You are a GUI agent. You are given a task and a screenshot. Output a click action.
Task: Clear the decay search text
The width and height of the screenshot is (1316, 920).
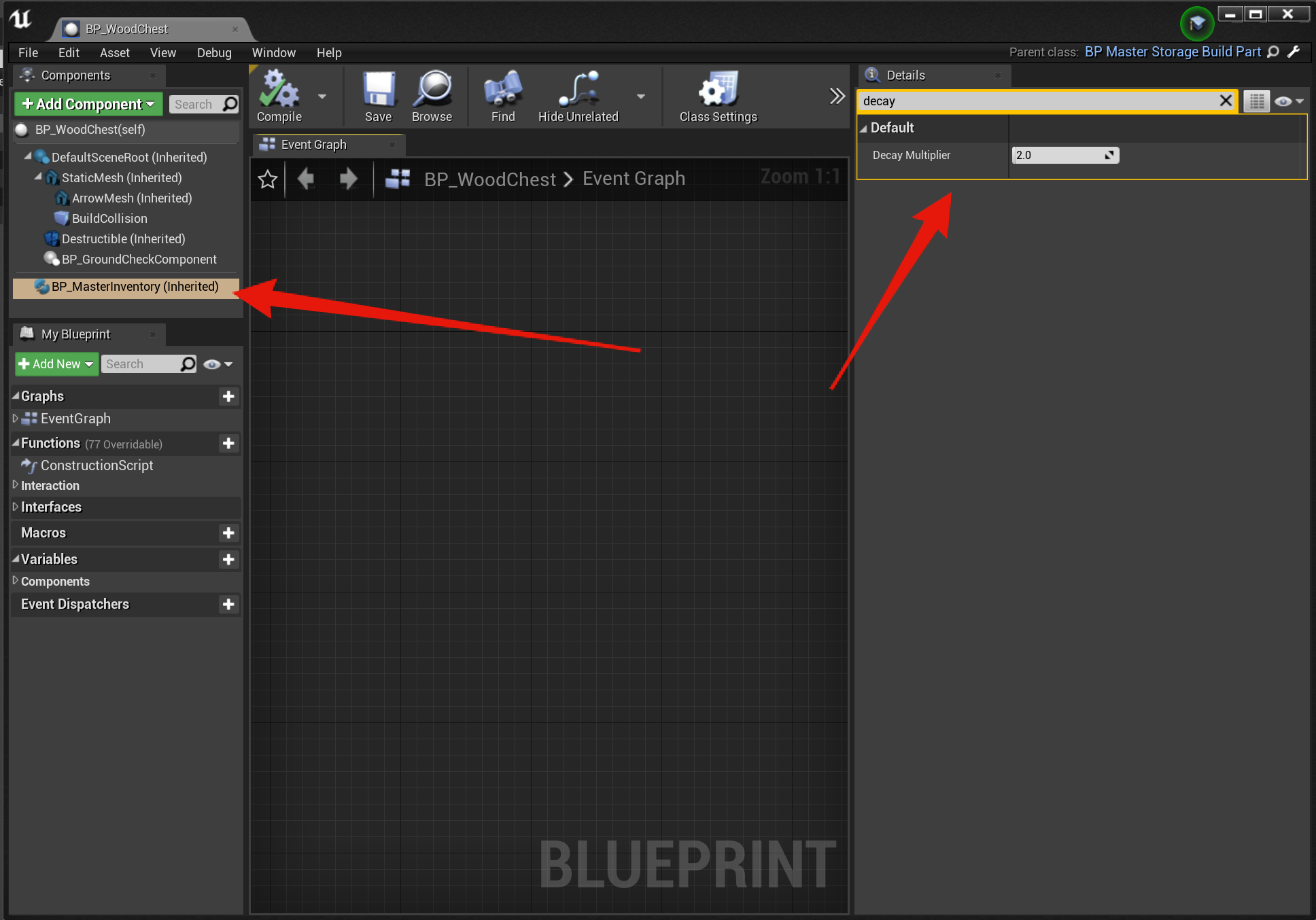(1225, 101)
